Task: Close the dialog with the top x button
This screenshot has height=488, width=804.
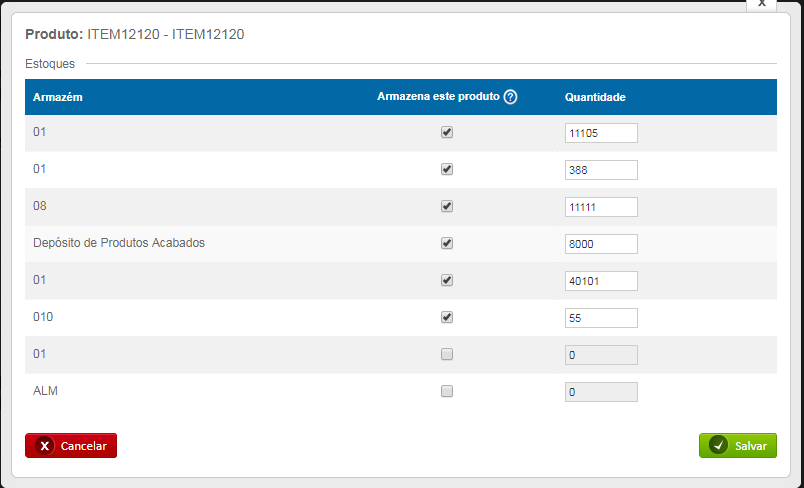Action: 762,4
